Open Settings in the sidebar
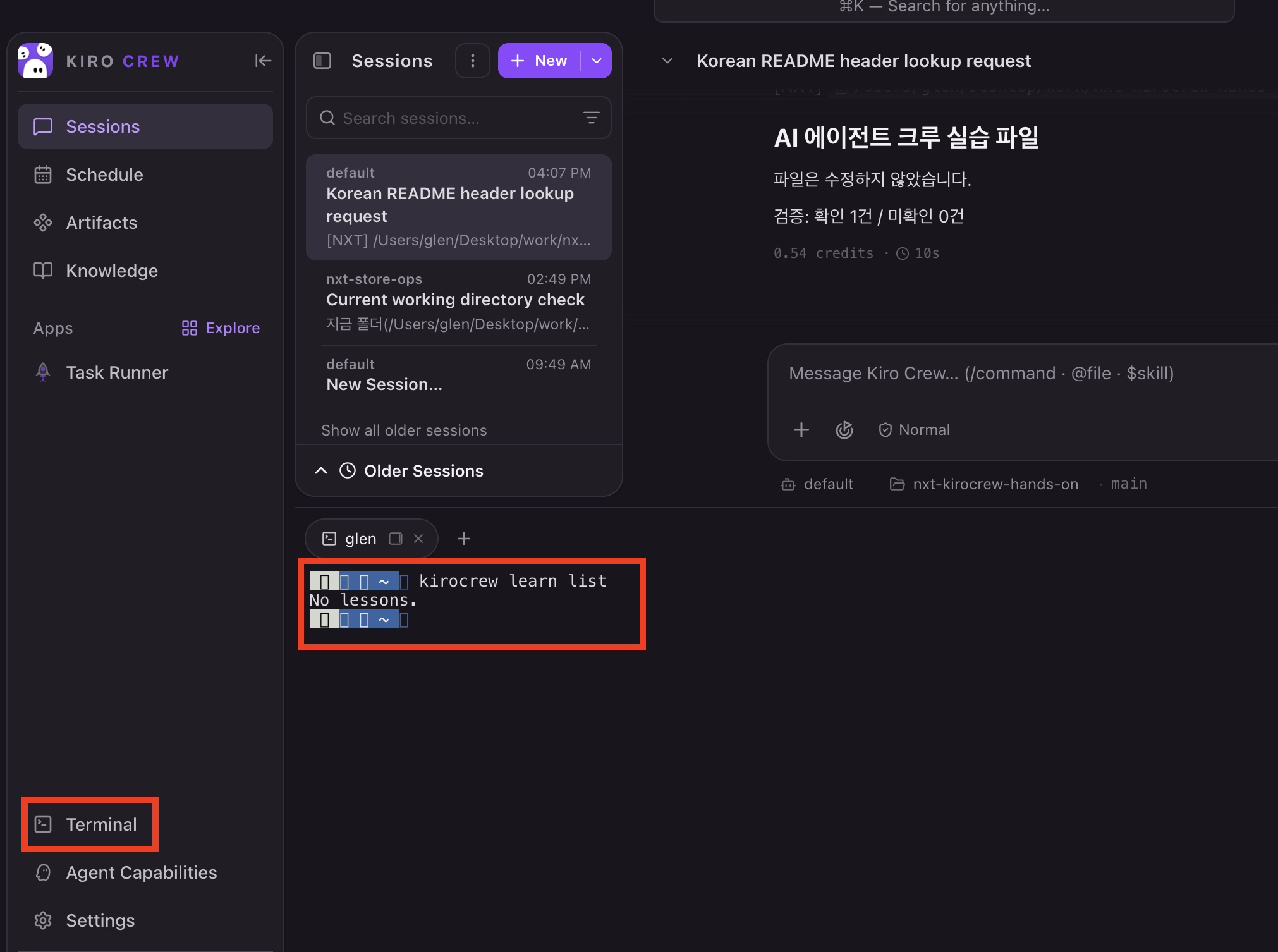This screenshot has width=1278, height=952. 145,920
